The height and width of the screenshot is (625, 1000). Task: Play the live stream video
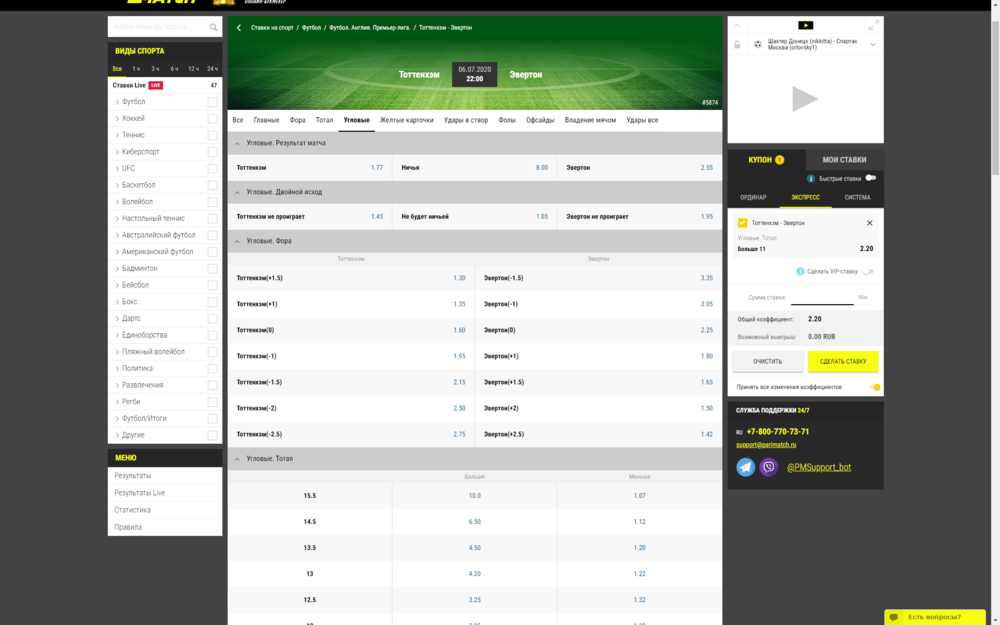click(x=805, y=99)
